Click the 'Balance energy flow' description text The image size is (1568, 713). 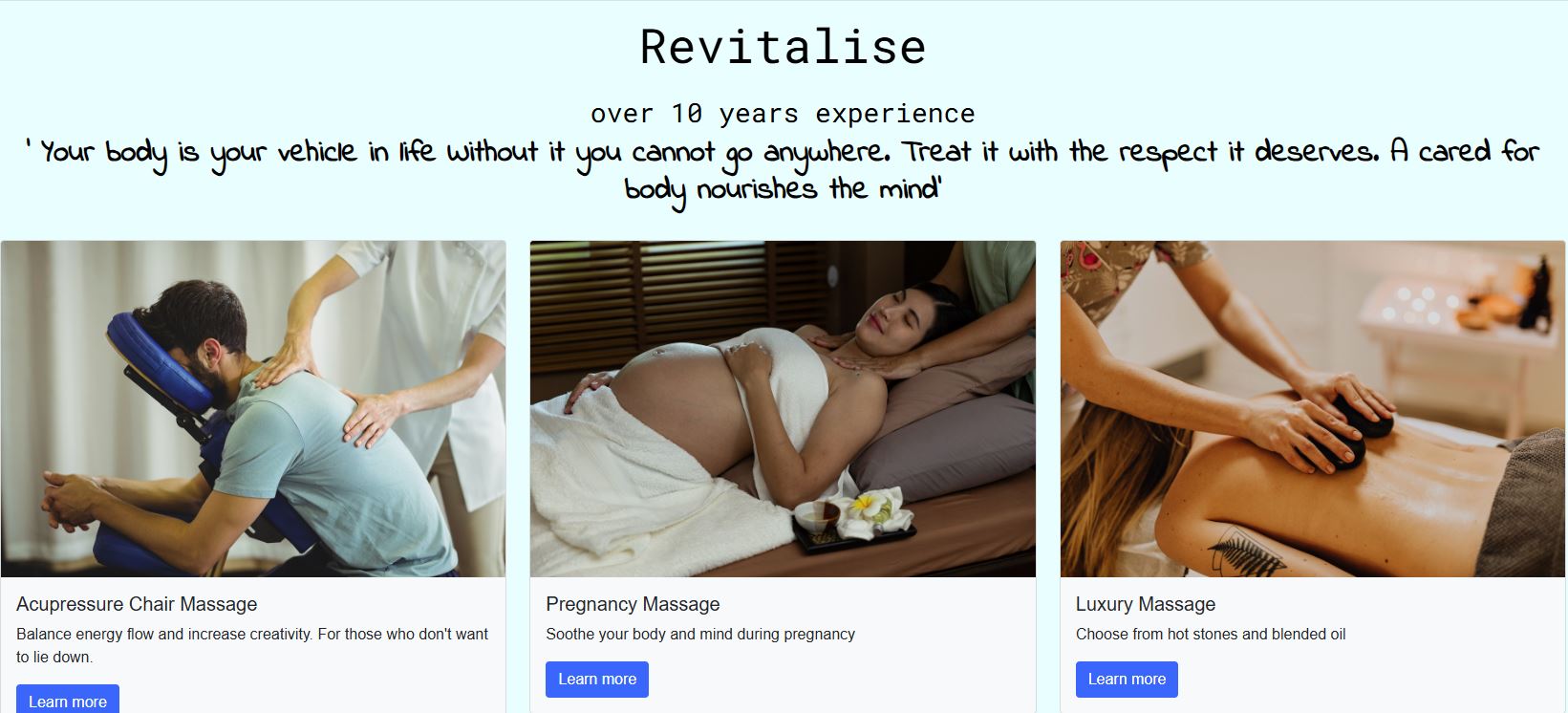(252, 645)
